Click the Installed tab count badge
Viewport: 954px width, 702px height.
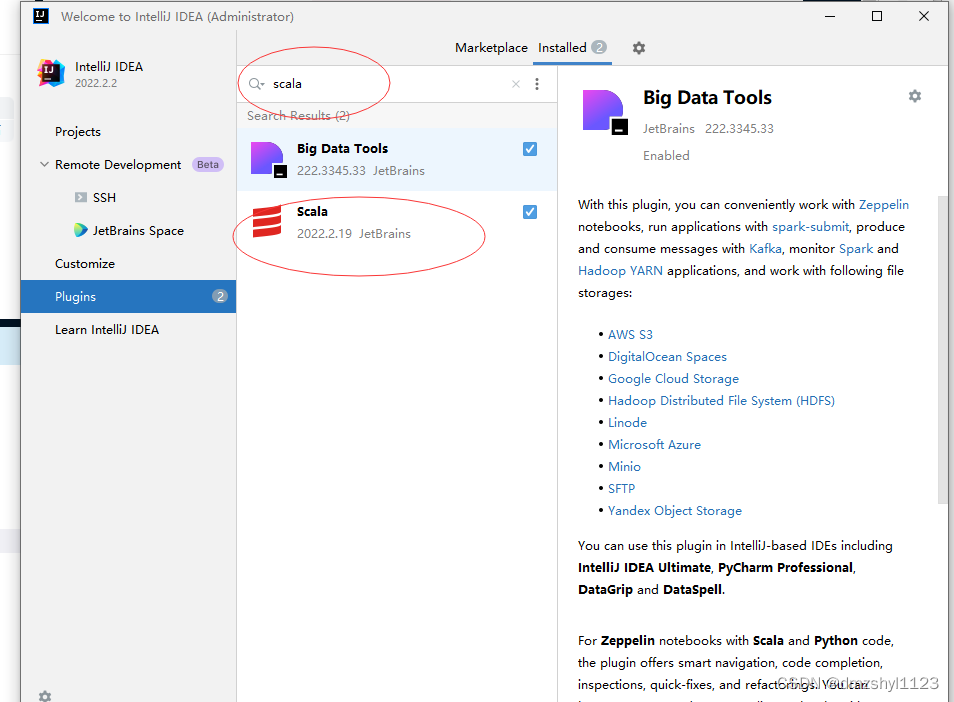[599, 47]
